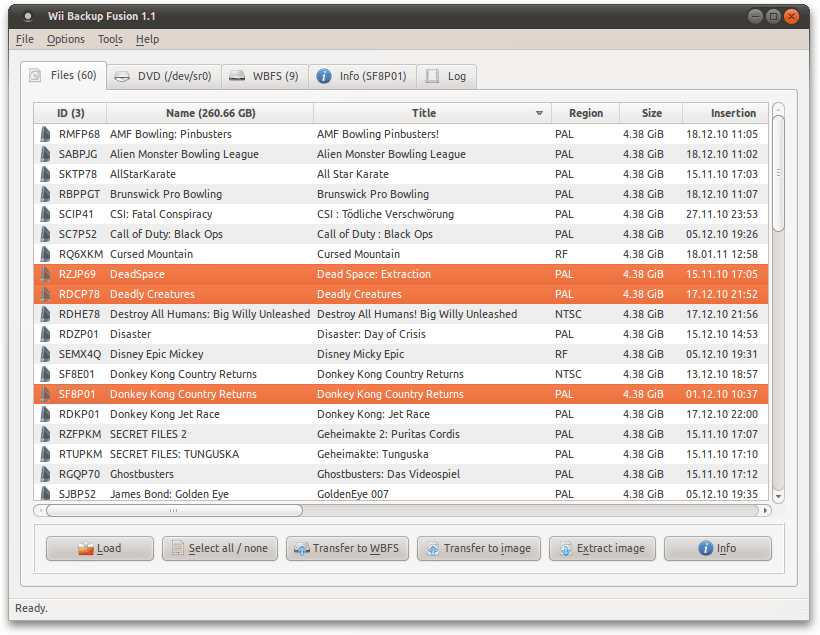Open the Options menu
820x635 pixels.
click(66, 39)
